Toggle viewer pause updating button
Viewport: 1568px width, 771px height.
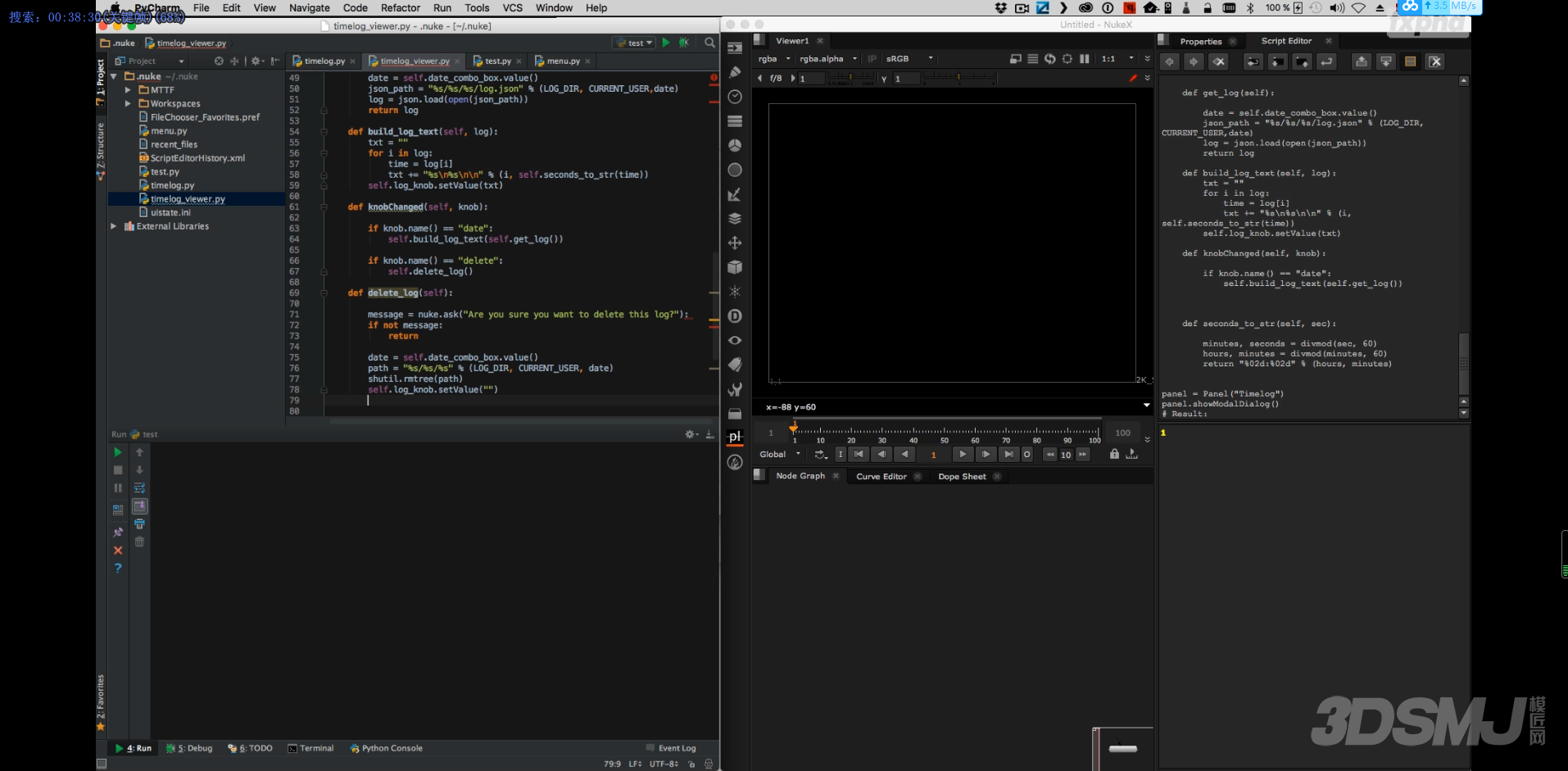coord(1085,59)
